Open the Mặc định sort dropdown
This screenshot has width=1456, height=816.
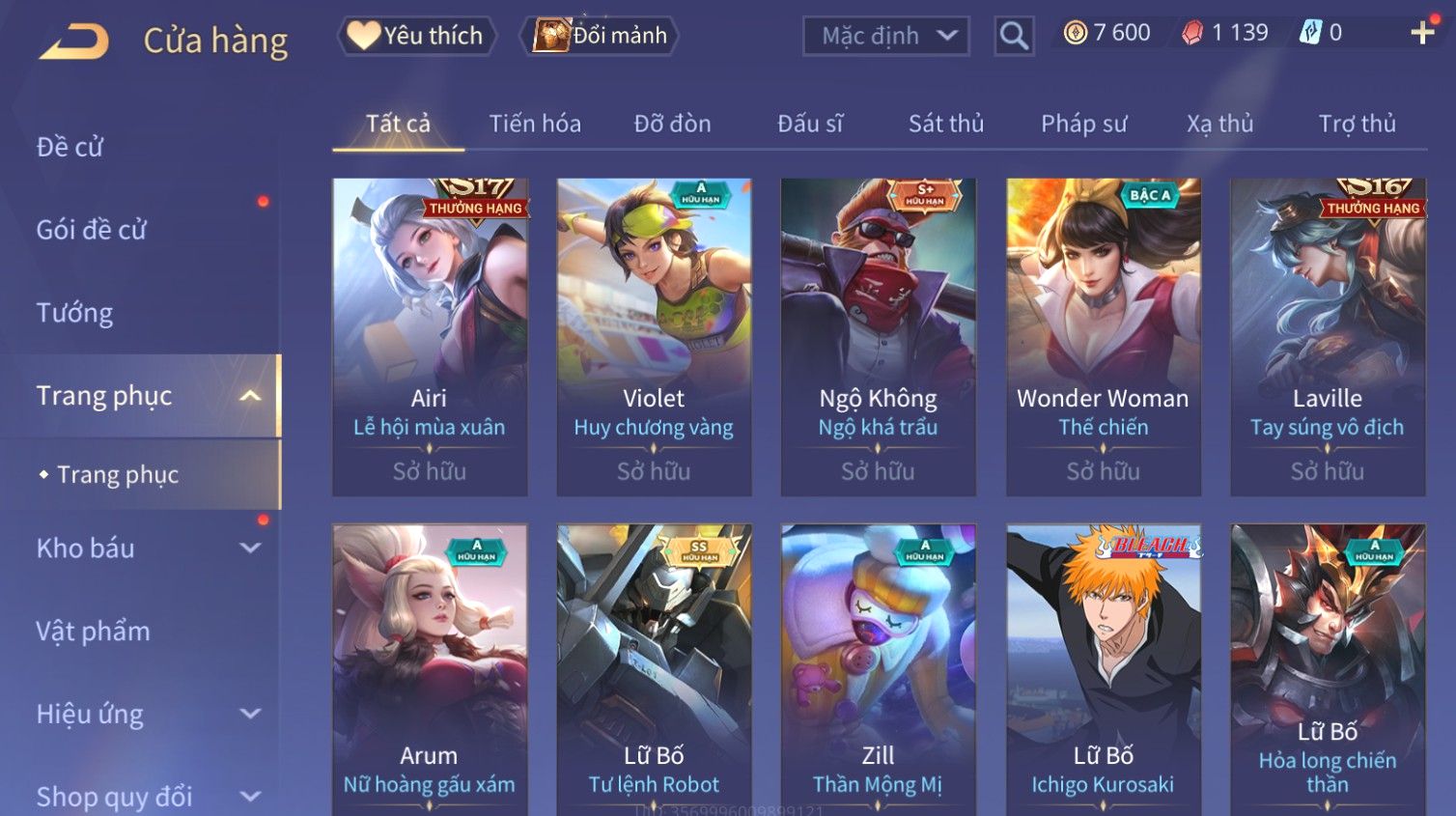(x=885, y=37)
